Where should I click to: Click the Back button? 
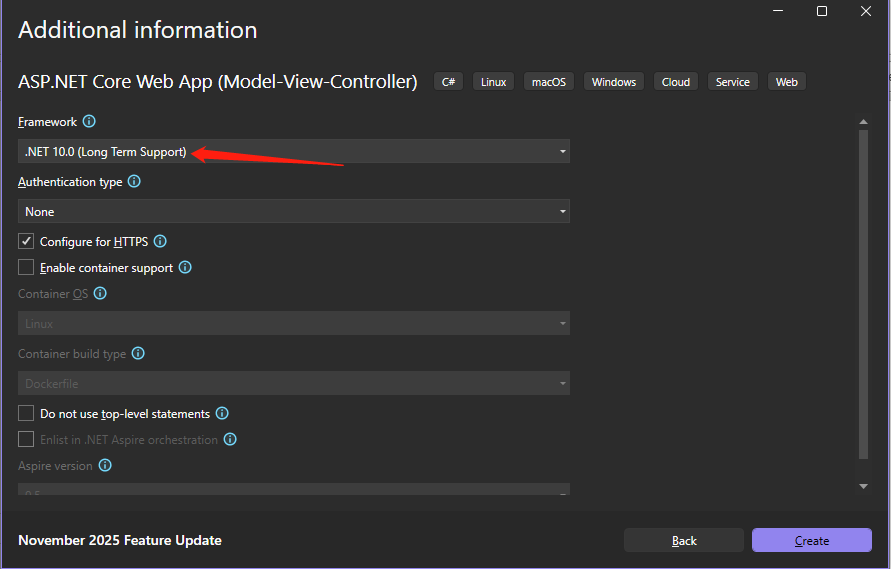(684, 541)
